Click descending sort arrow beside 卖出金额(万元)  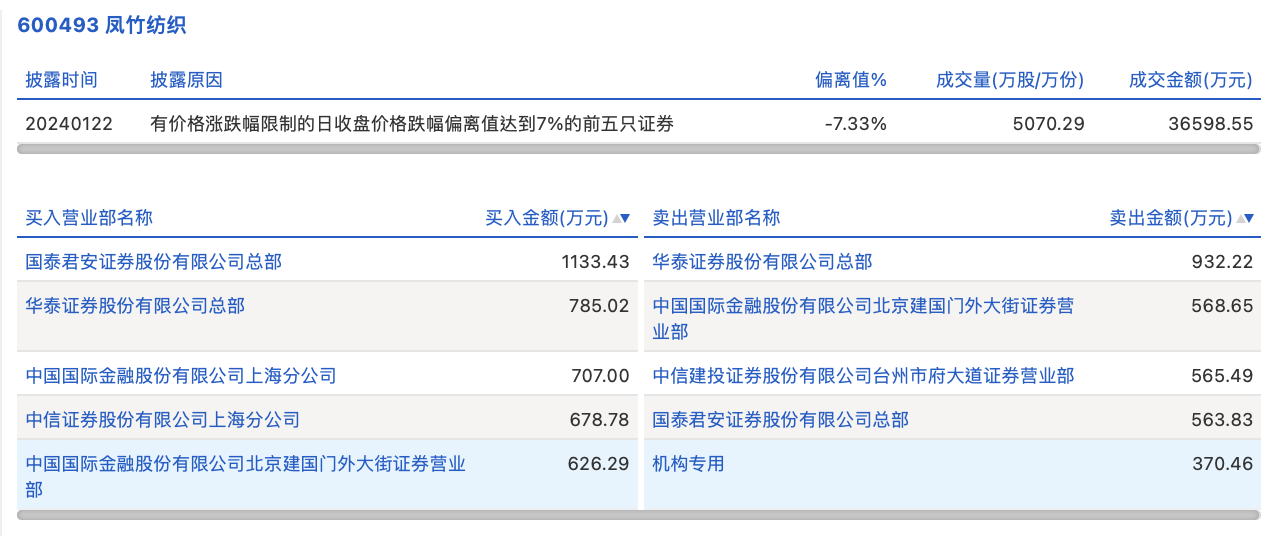pos(1250,218)
